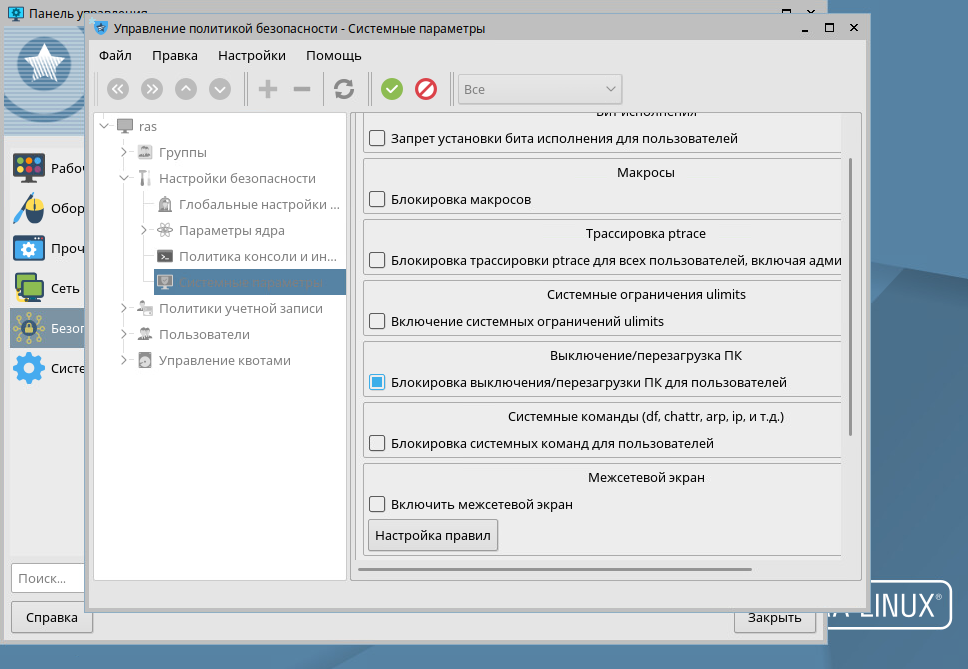This screenshot has height=669, width=968.
Task: Click the horizontal scrollbar under settings
Action: [554, 569]
